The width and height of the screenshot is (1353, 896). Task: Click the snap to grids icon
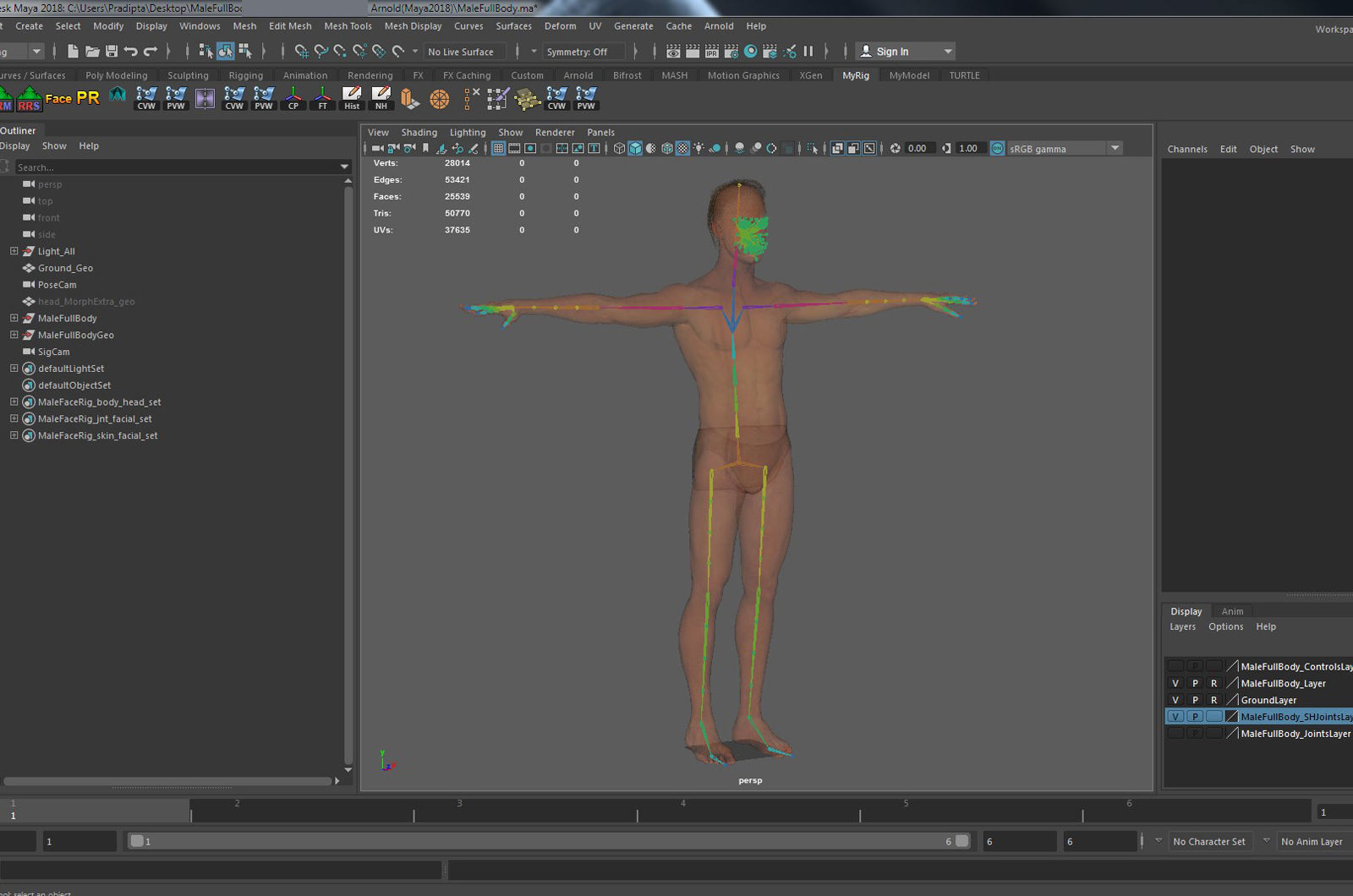[x=301, y=52]
